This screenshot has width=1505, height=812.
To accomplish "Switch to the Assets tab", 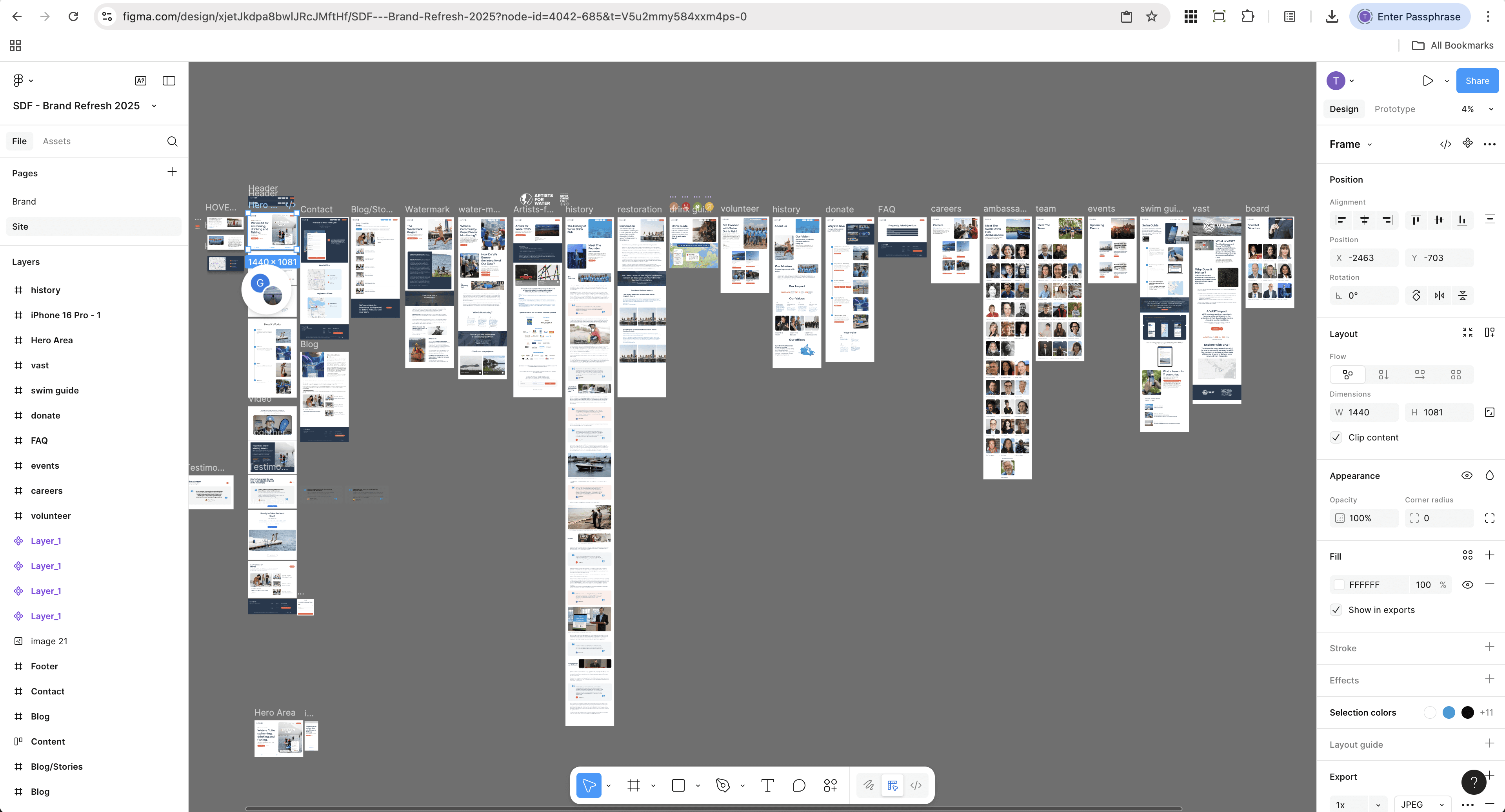I will [56, 141].
